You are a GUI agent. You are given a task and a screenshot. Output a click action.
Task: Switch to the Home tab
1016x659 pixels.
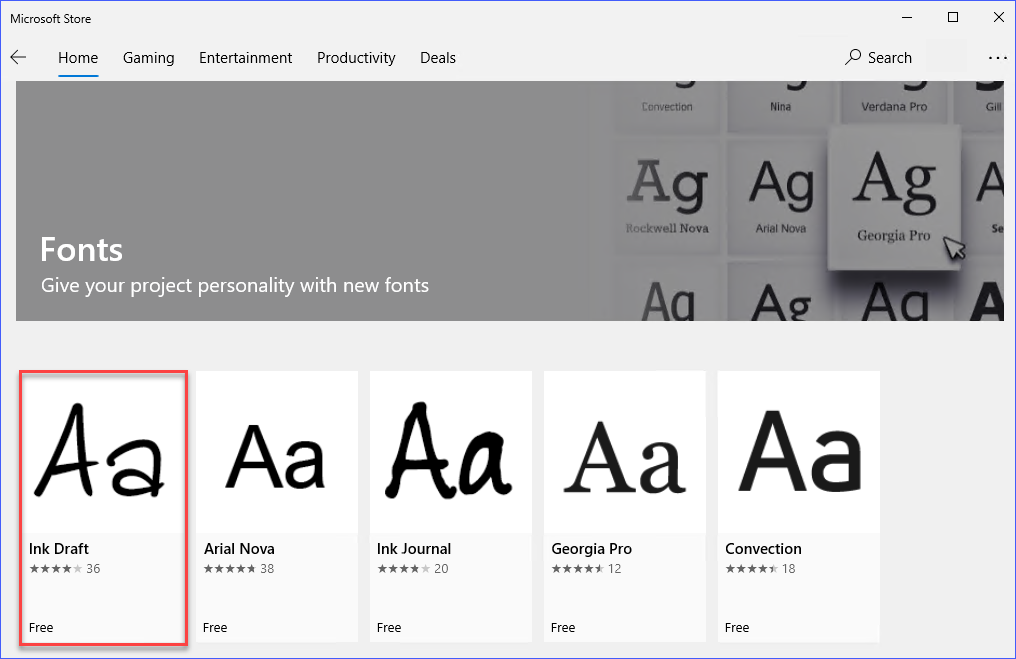[78, 58]
